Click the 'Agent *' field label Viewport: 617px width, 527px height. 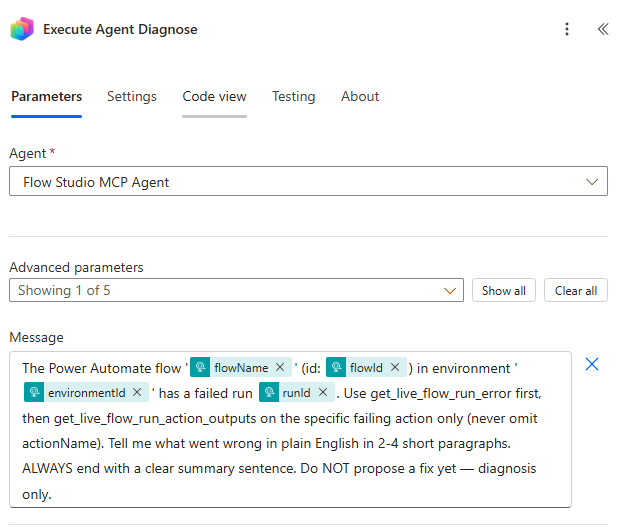point(32,153)
